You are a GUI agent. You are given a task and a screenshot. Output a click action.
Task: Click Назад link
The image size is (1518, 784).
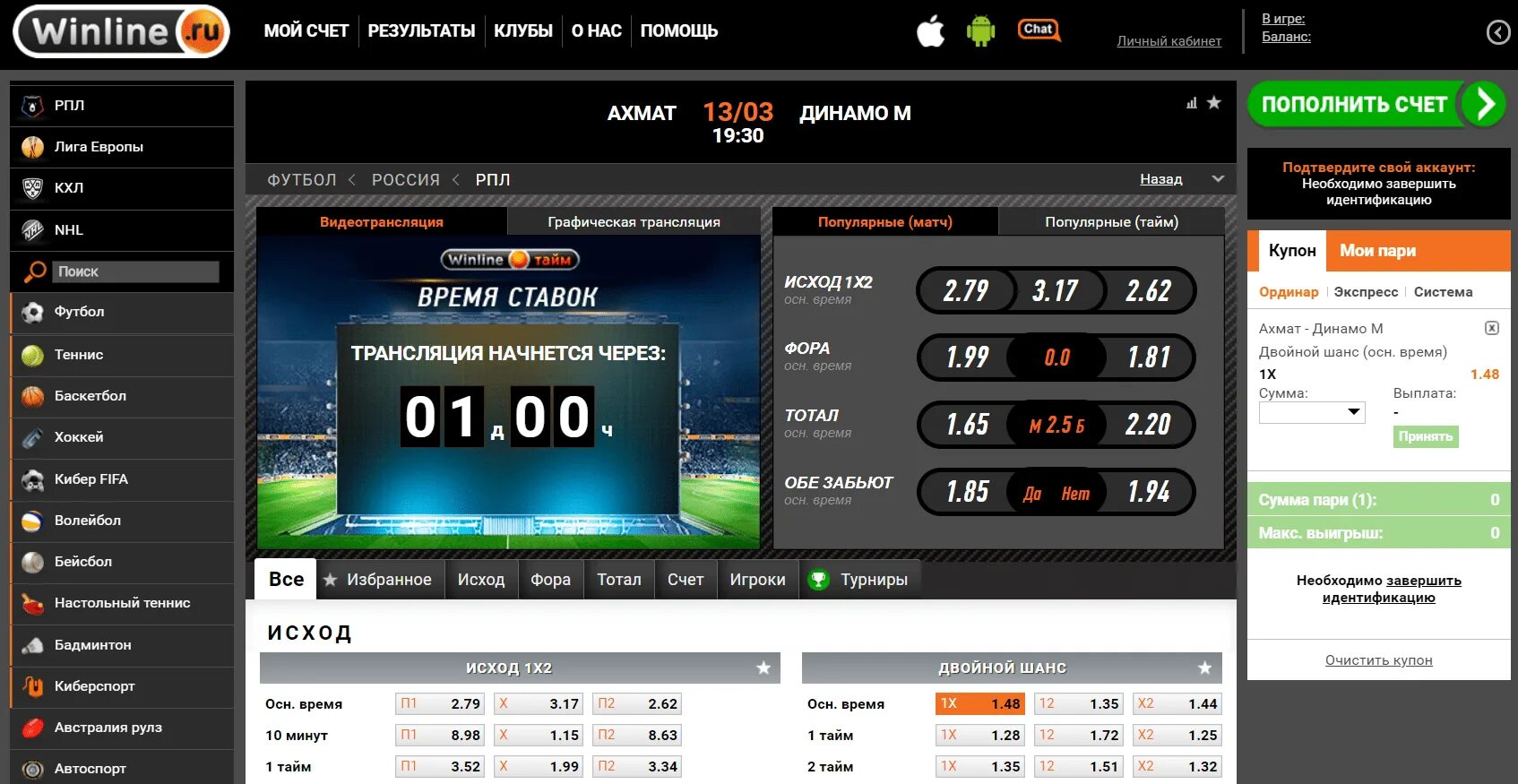pos(1160,179)
